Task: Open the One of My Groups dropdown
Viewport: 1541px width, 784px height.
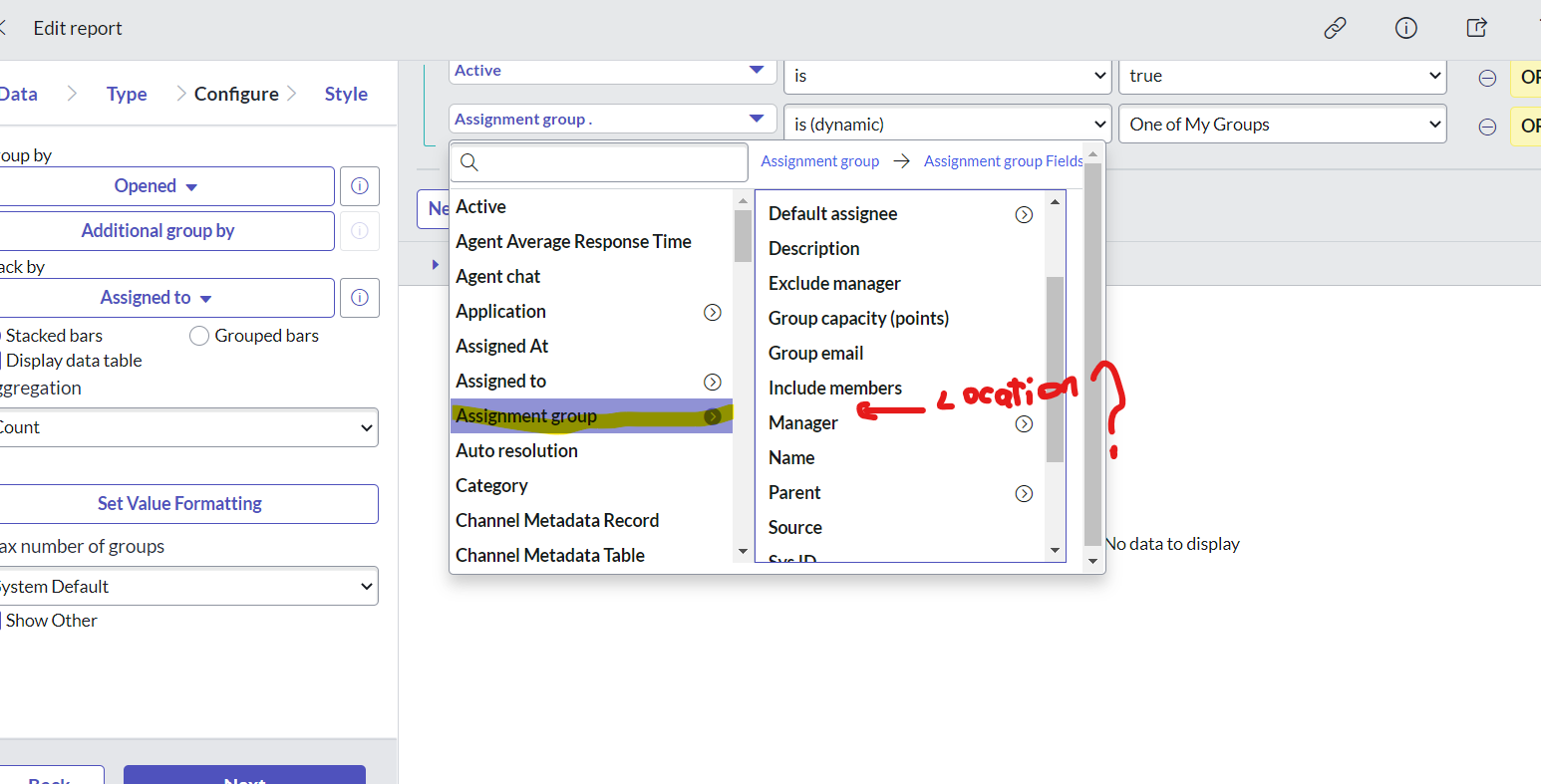Action: click(1282, 125)
